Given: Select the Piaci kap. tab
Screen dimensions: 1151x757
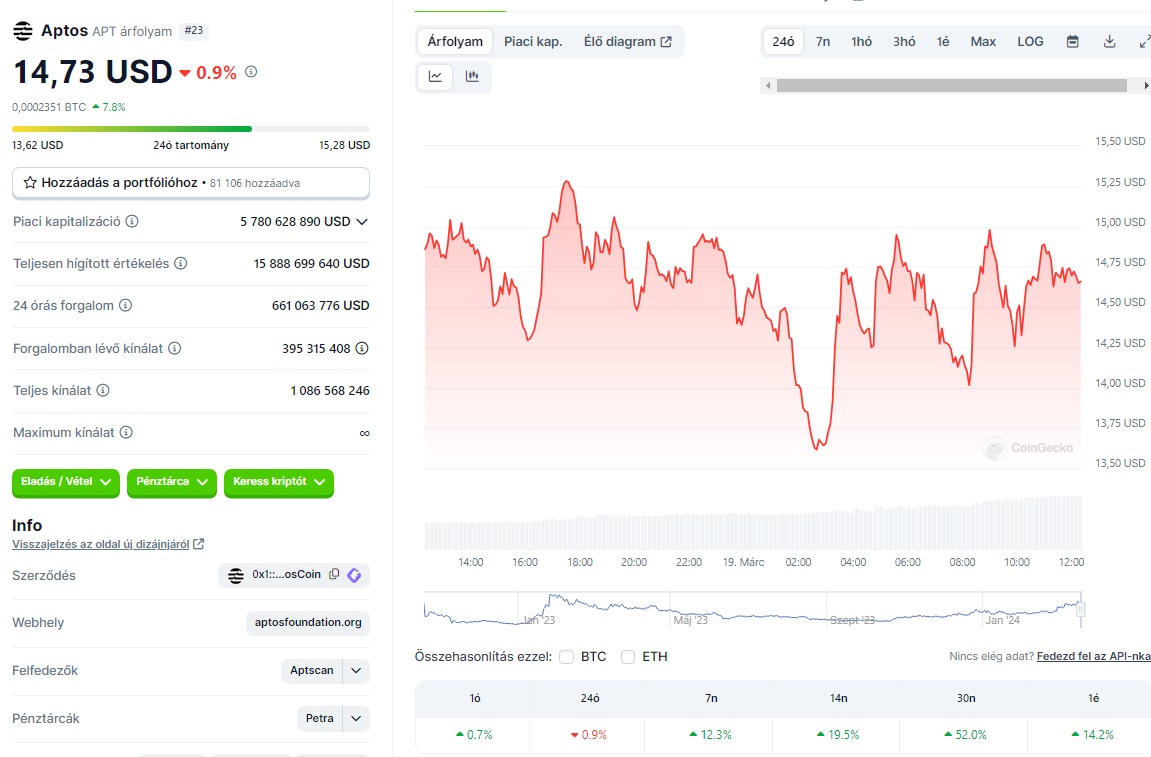Looking at the screenshot, I should 533,42.
